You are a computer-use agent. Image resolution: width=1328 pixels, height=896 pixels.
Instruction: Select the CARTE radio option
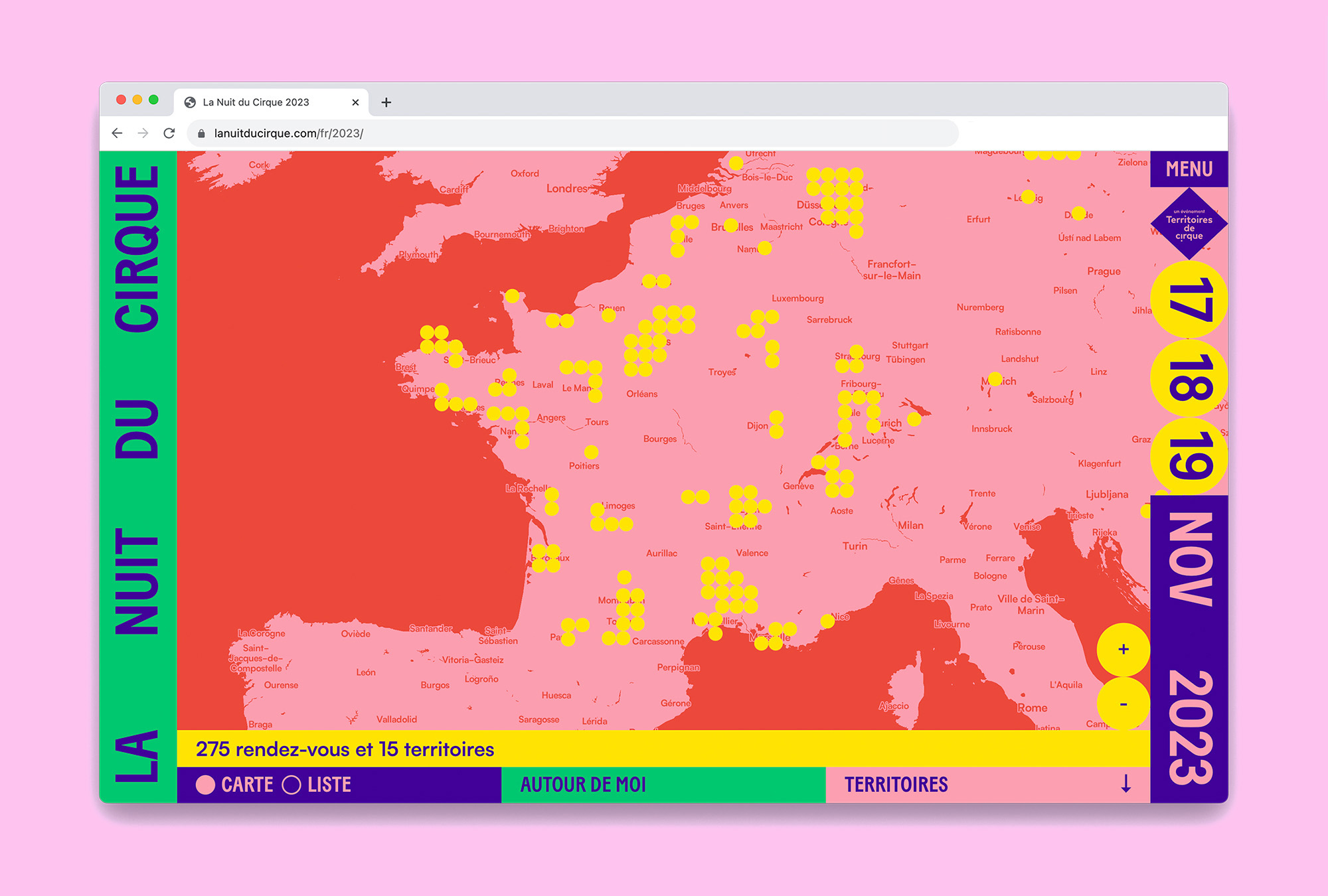[x=234, y=784]
